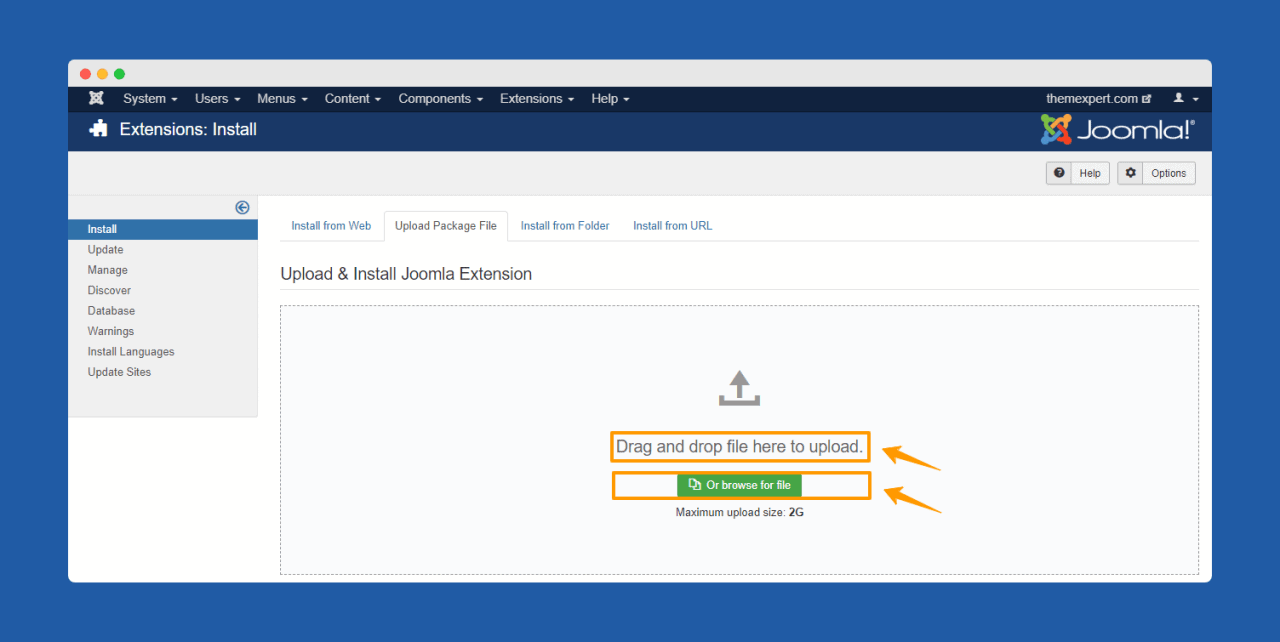Screen dimensions: 1280x642
Task: Open the System menu
Action: tap(150, 98)
